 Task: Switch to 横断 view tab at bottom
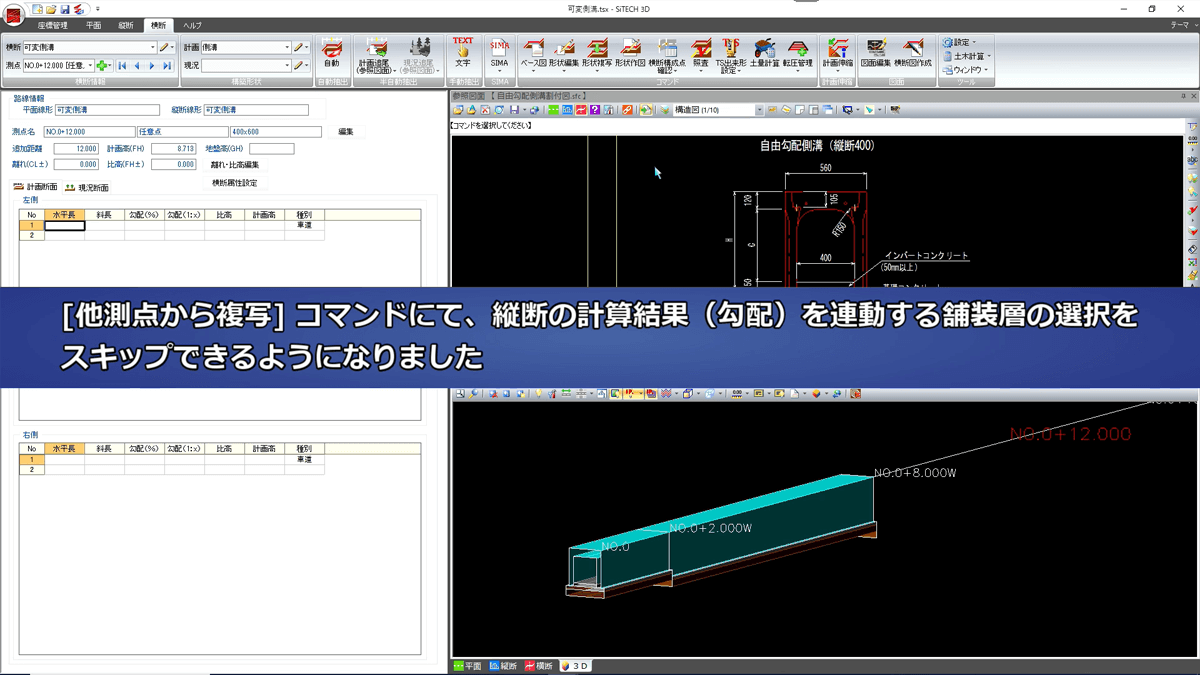pos(539,666)
